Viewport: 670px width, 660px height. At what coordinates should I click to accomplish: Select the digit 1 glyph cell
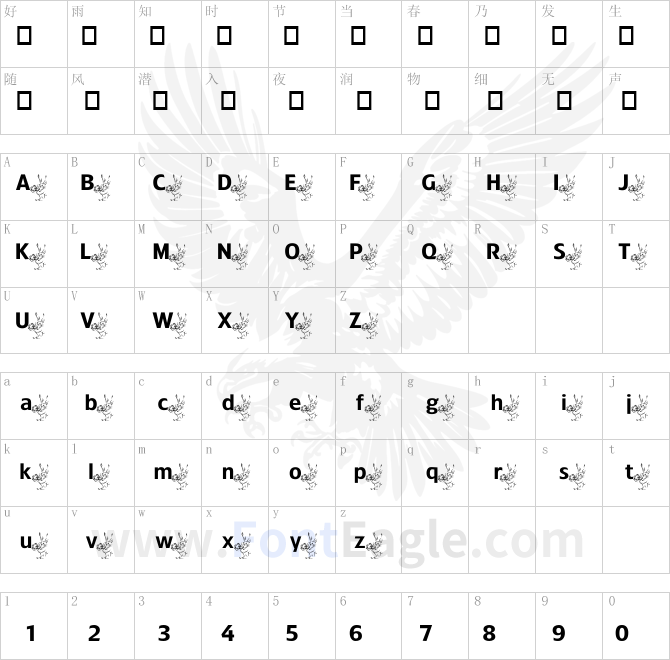click(34, 625)
